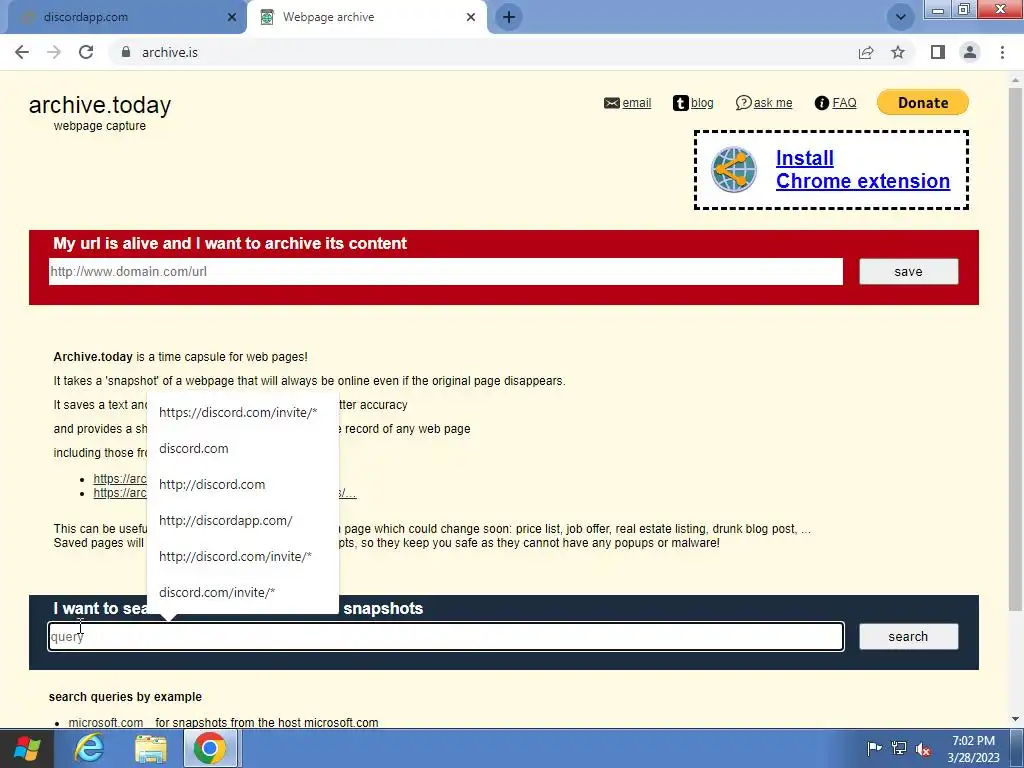Viewport: 1024px width, 768px height.
Task: Choose suggestion https://discord.com/invite/*
Action: (x=242, y=413)
